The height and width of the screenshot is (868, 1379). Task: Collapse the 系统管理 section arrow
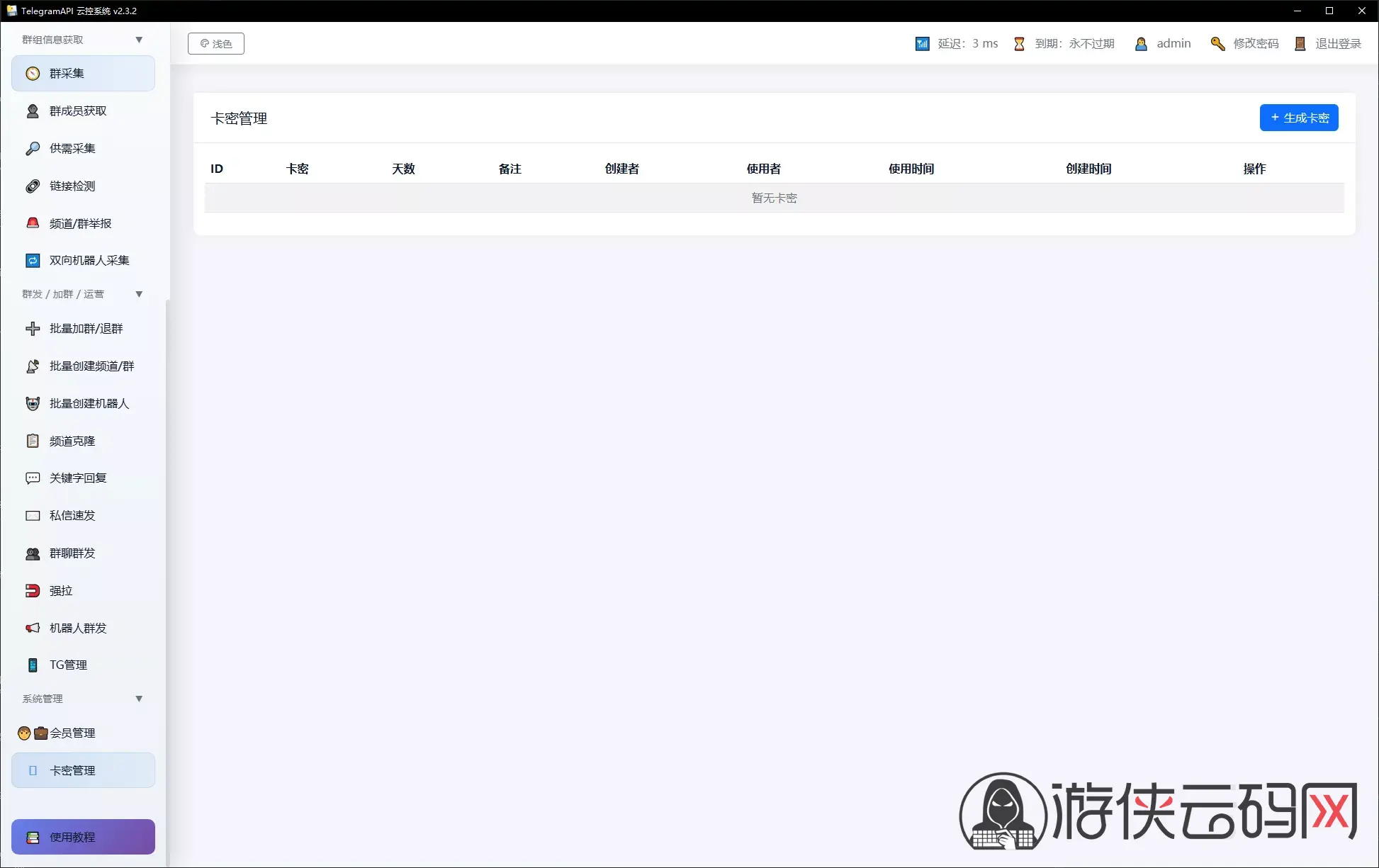139,699
